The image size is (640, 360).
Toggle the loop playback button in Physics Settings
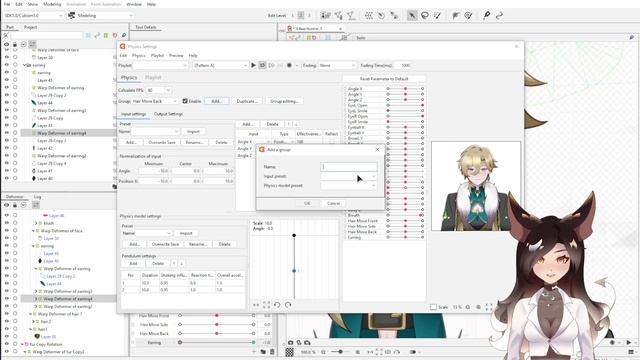click(262, 65)
